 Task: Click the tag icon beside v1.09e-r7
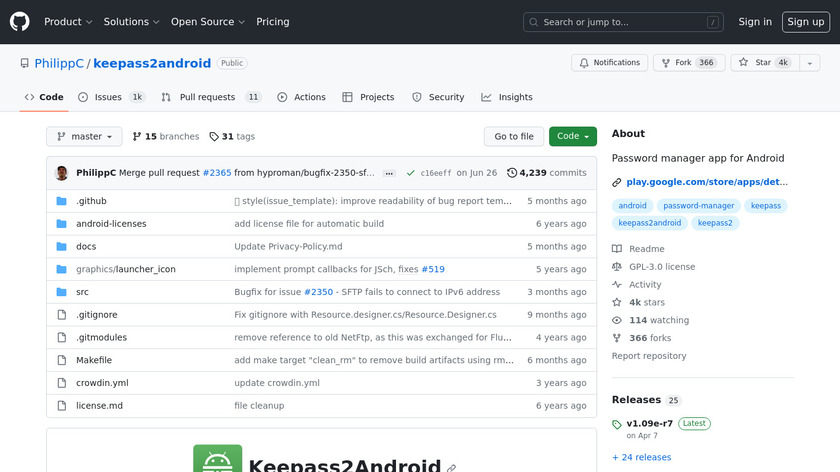point(617,424)
